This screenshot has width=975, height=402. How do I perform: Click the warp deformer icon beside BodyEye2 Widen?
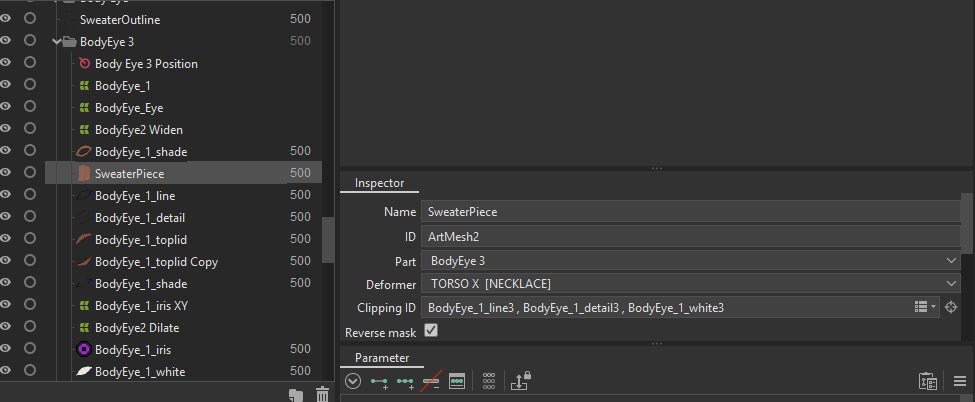[85, 129]
